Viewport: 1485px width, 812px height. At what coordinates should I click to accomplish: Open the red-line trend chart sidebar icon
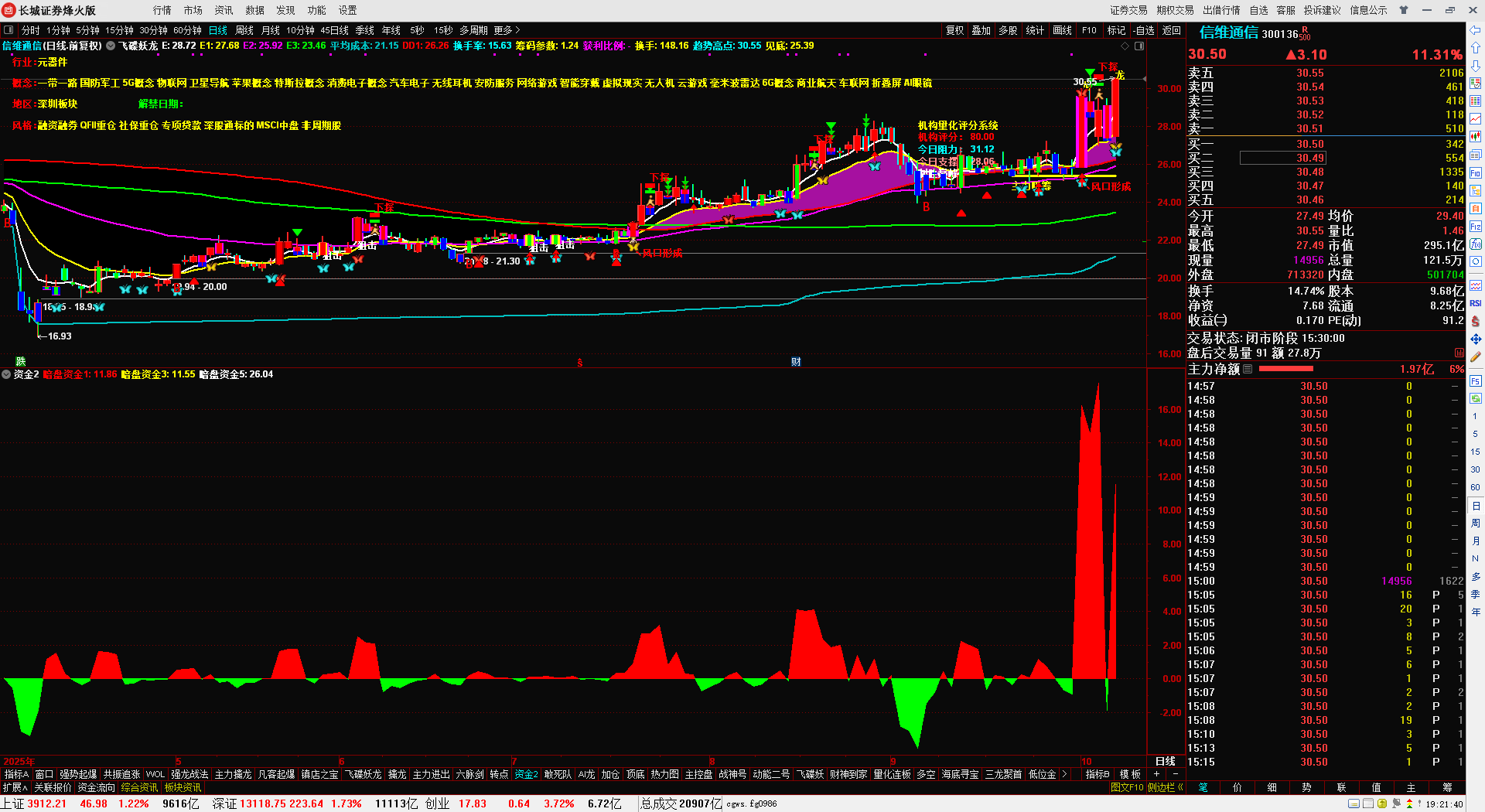tap(1476, 119)
